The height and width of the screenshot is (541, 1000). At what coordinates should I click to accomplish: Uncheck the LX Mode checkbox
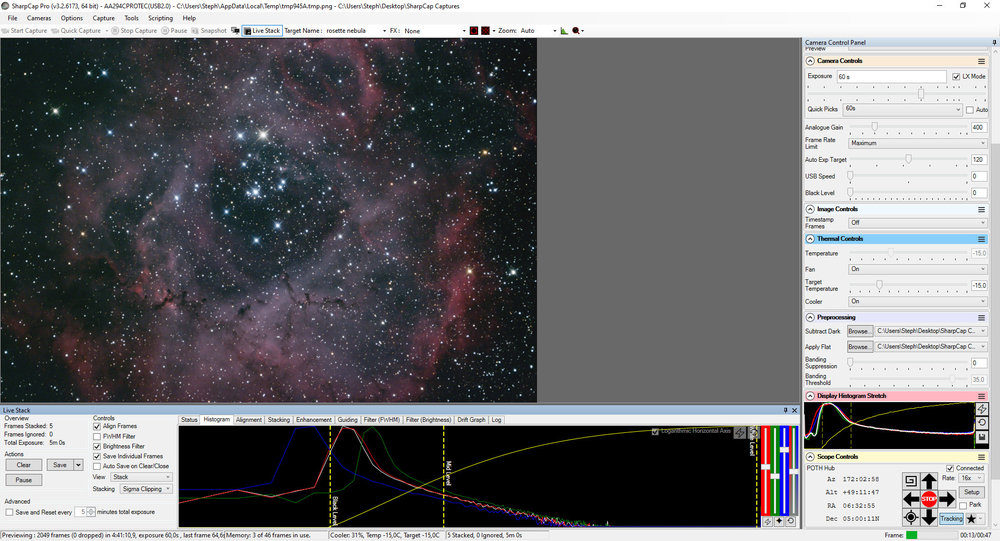[956, 77]
